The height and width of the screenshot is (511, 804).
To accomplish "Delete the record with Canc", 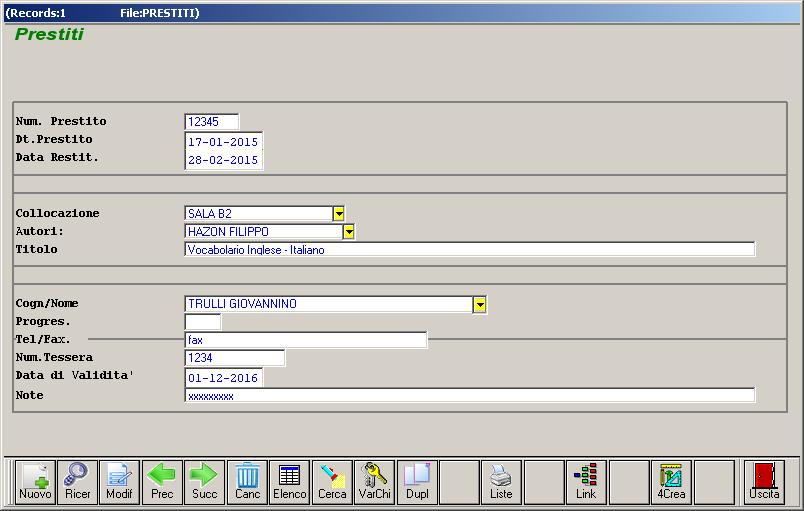I will click(x=247, y=482).
